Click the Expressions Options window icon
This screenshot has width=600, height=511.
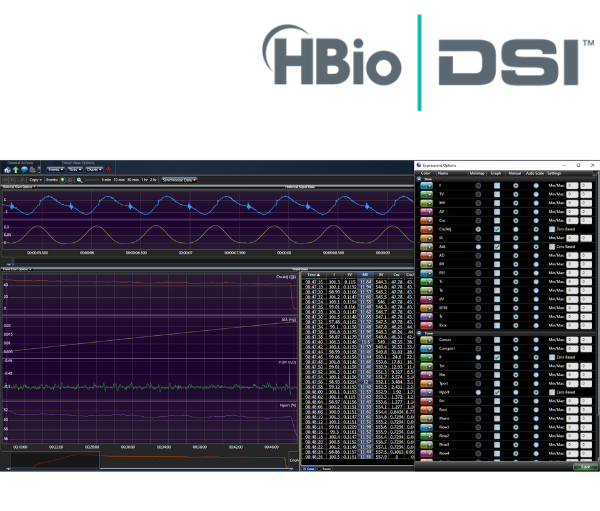point(420,165)
